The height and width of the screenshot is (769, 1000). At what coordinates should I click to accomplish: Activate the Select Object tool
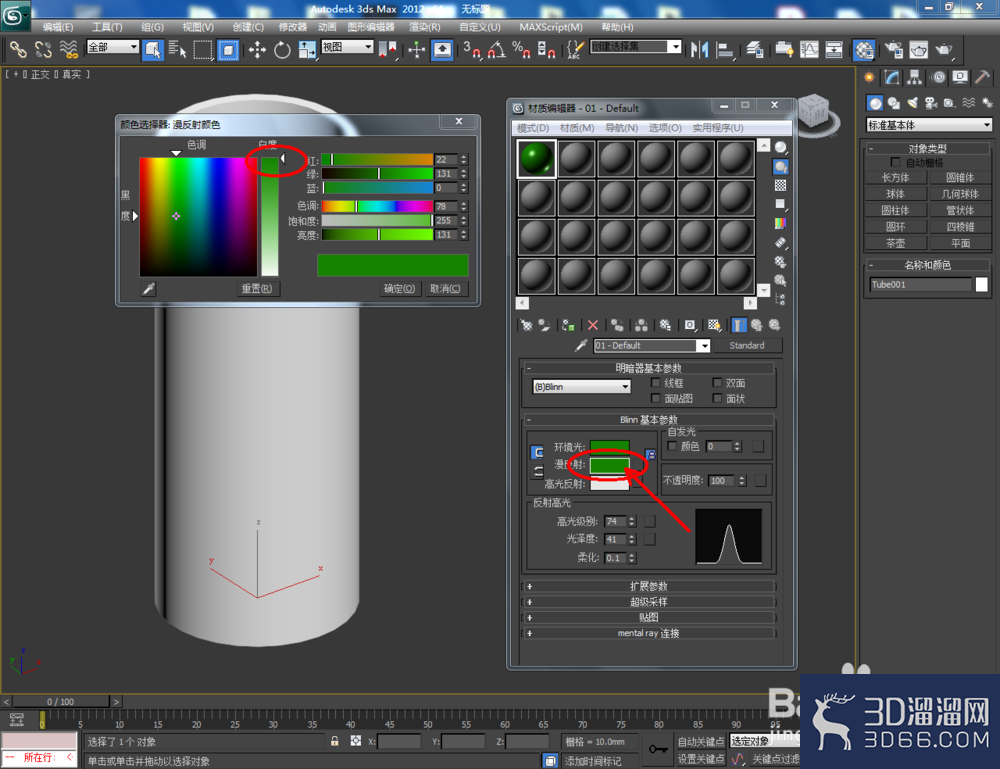[153, 50]
